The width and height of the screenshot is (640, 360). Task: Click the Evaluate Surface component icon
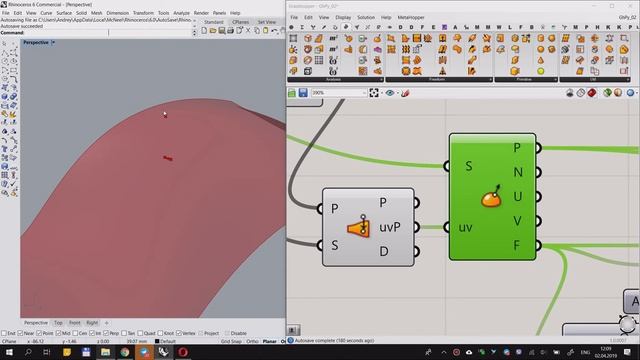pos(491,197)
